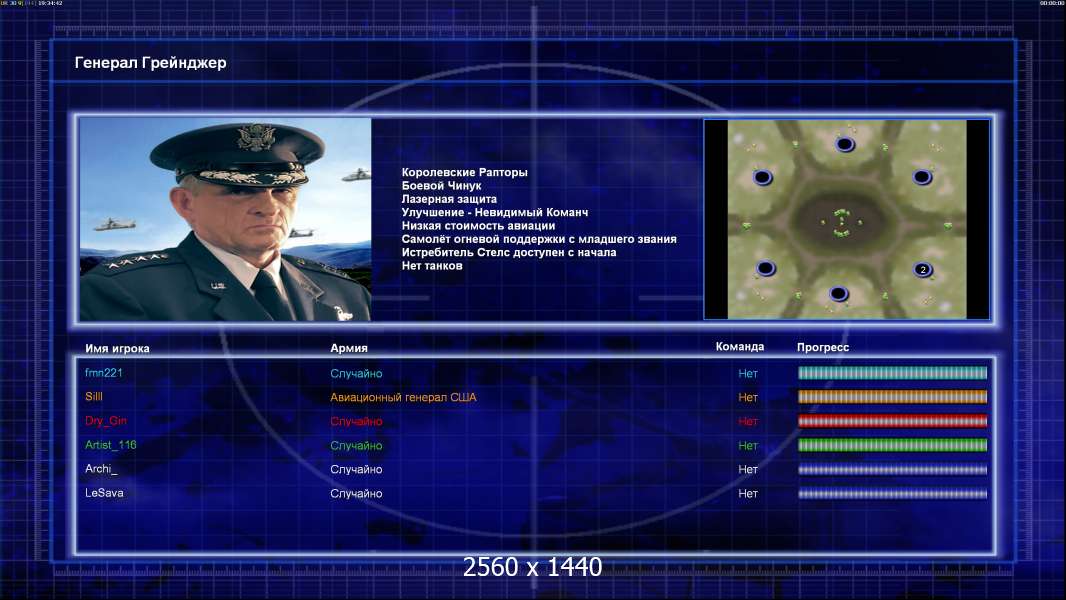Image resolution: width=1066 pixels, height=600 pixels.
Task: Click the 'Нет' team value for fmn221
Action: click(748, 373)
